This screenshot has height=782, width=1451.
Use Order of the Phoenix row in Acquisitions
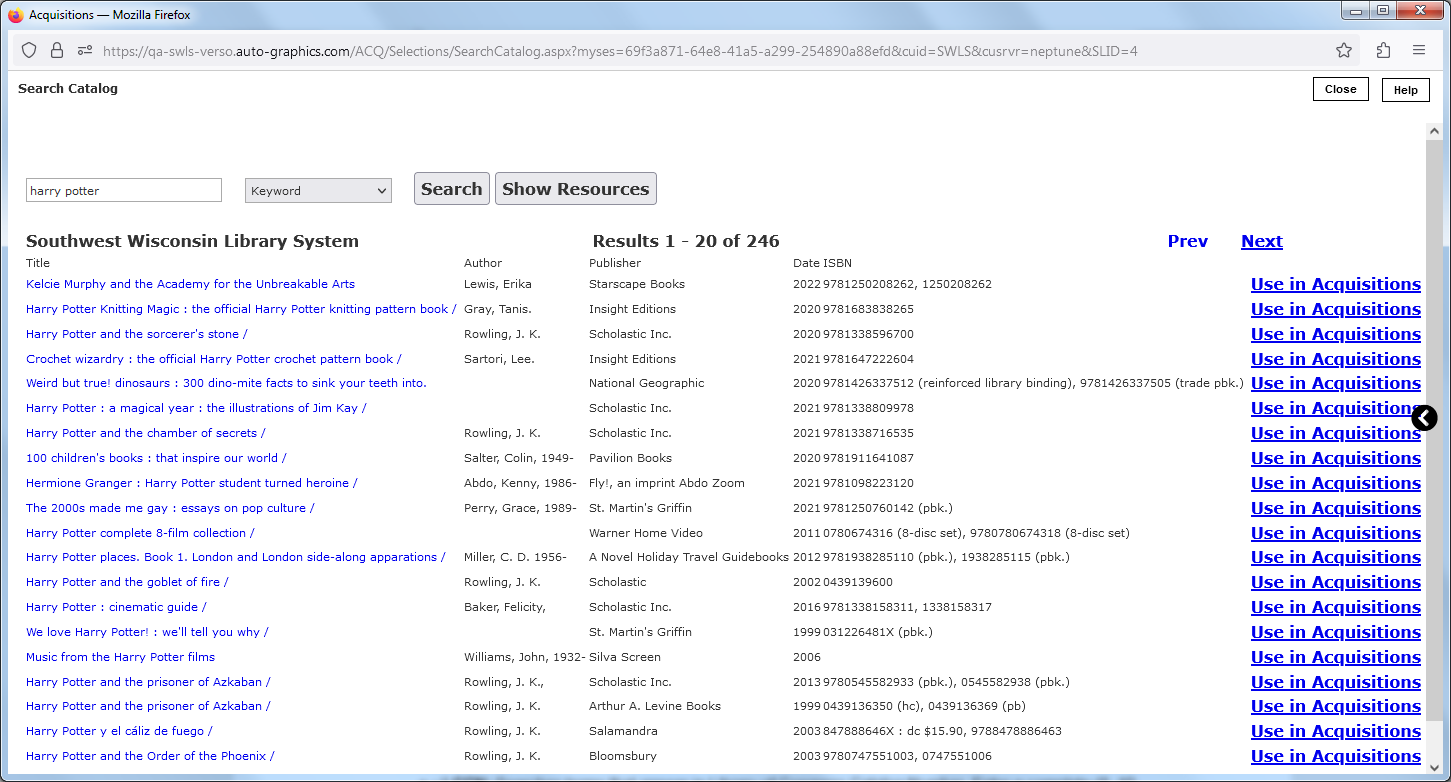[1335, 756]
